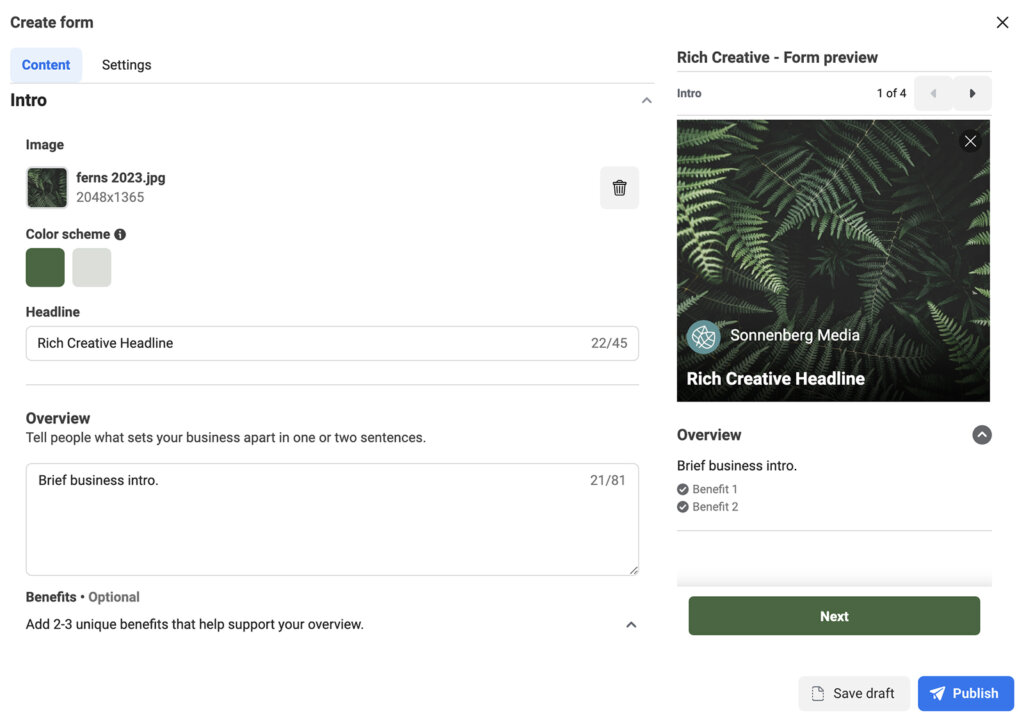The height and width of the screenshot is (716, 1024).
Task: Close the Create form dialog
Action: 1002,23
